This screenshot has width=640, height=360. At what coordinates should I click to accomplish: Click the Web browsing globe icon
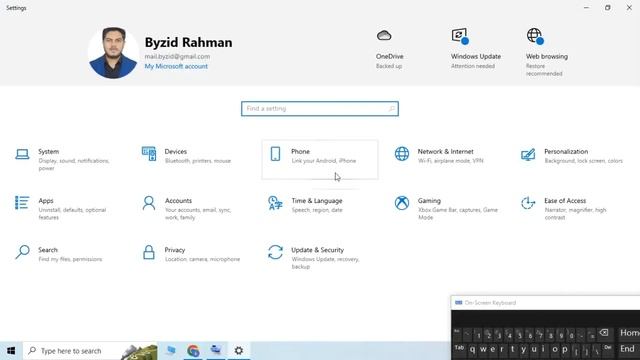coord(535,36)
